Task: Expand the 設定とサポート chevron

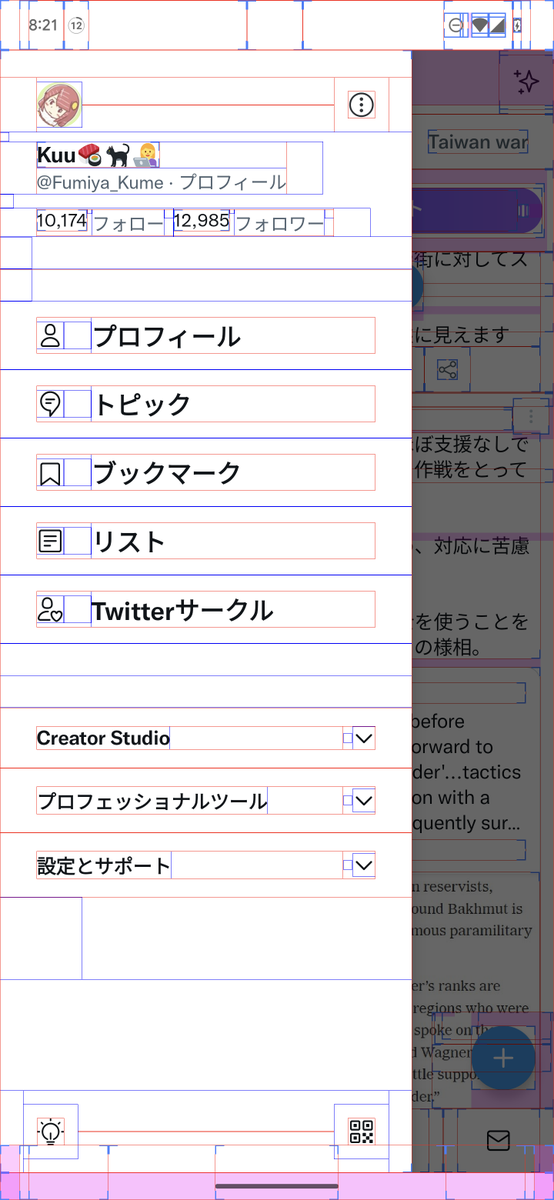Action: [x=364, y=865]
